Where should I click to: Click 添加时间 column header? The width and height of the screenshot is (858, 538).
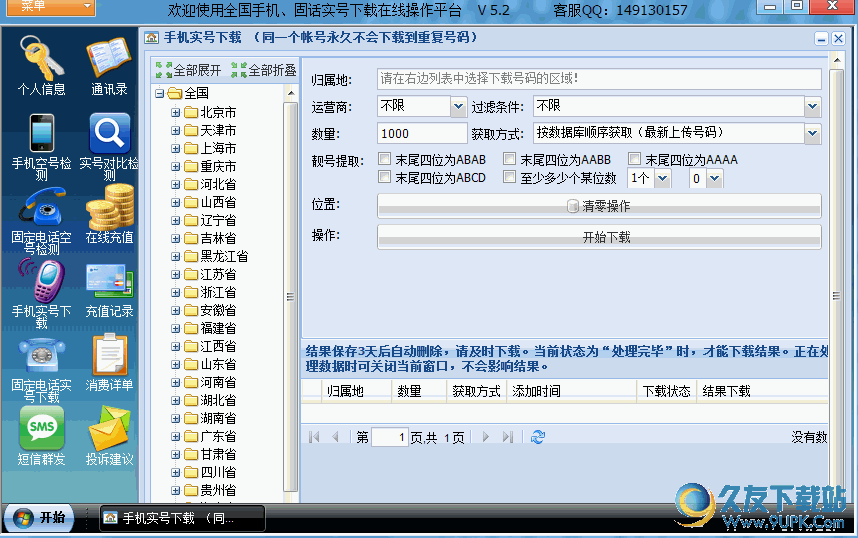point(571,391)
